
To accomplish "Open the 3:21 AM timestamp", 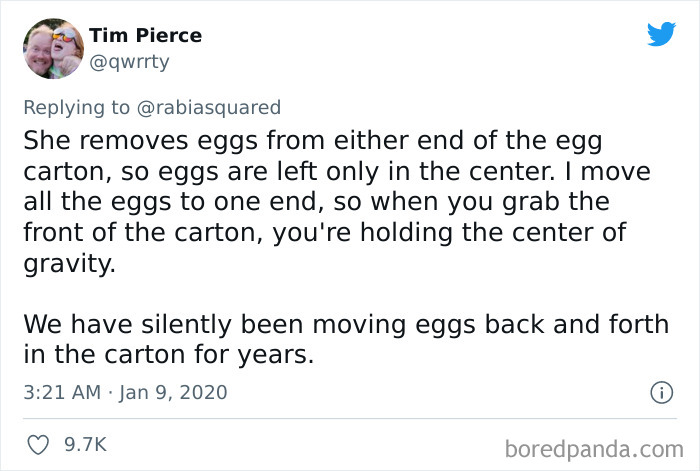I will 62,392.
